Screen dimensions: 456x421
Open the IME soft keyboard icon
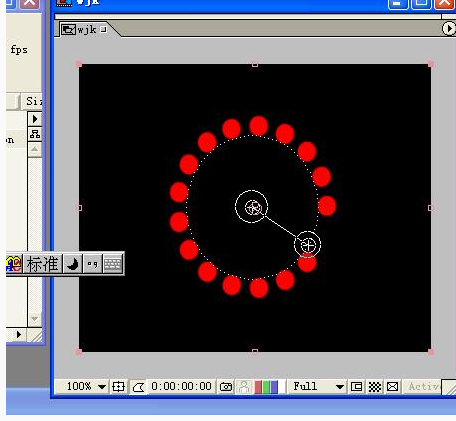tap(113, 264)
